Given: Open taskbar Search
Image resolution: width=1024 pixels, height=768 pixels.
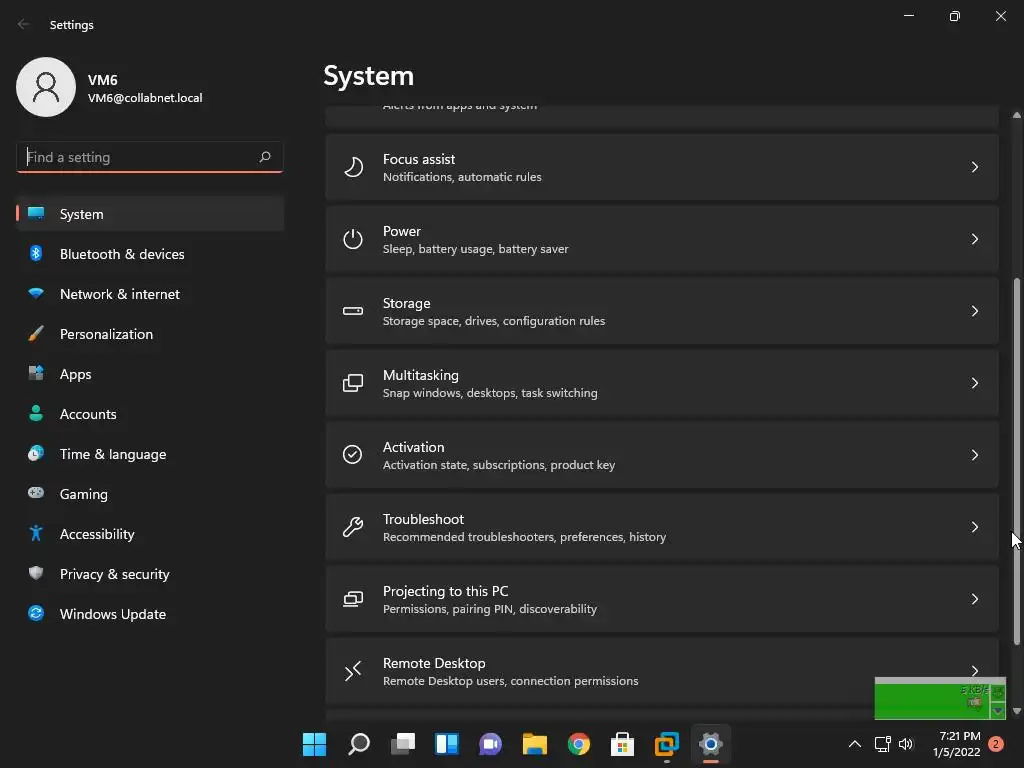Looking at the screenshot, I should pyautogui.click(x=359, y=744).
